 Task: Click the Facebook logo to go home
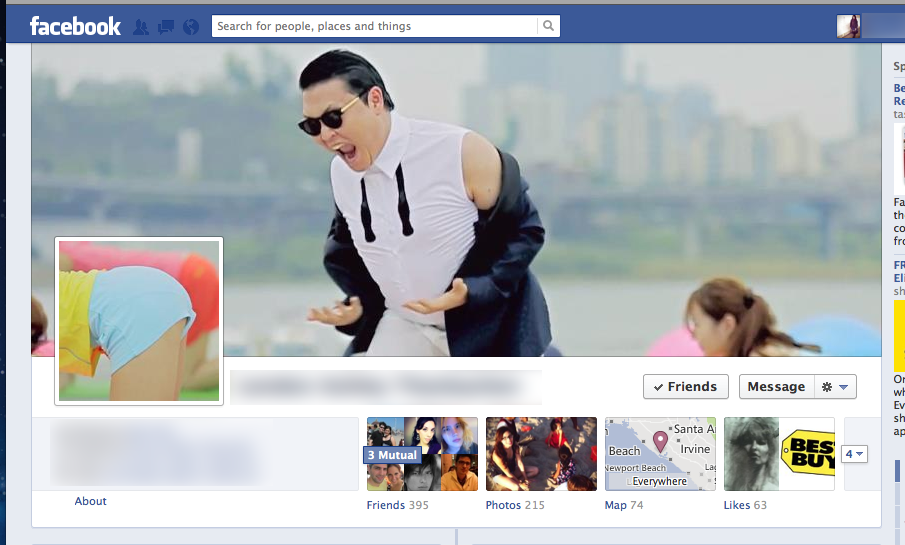[75, 26]
